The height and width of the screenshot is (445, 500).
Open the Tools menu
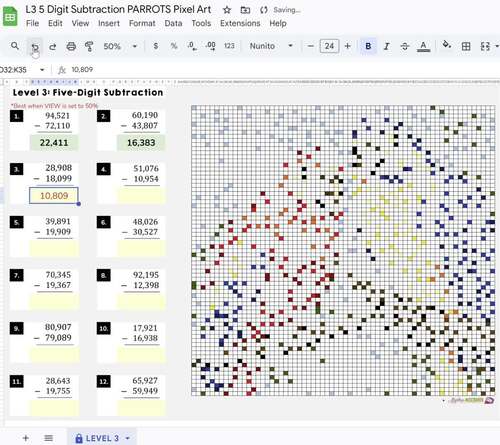click(201, 23)
